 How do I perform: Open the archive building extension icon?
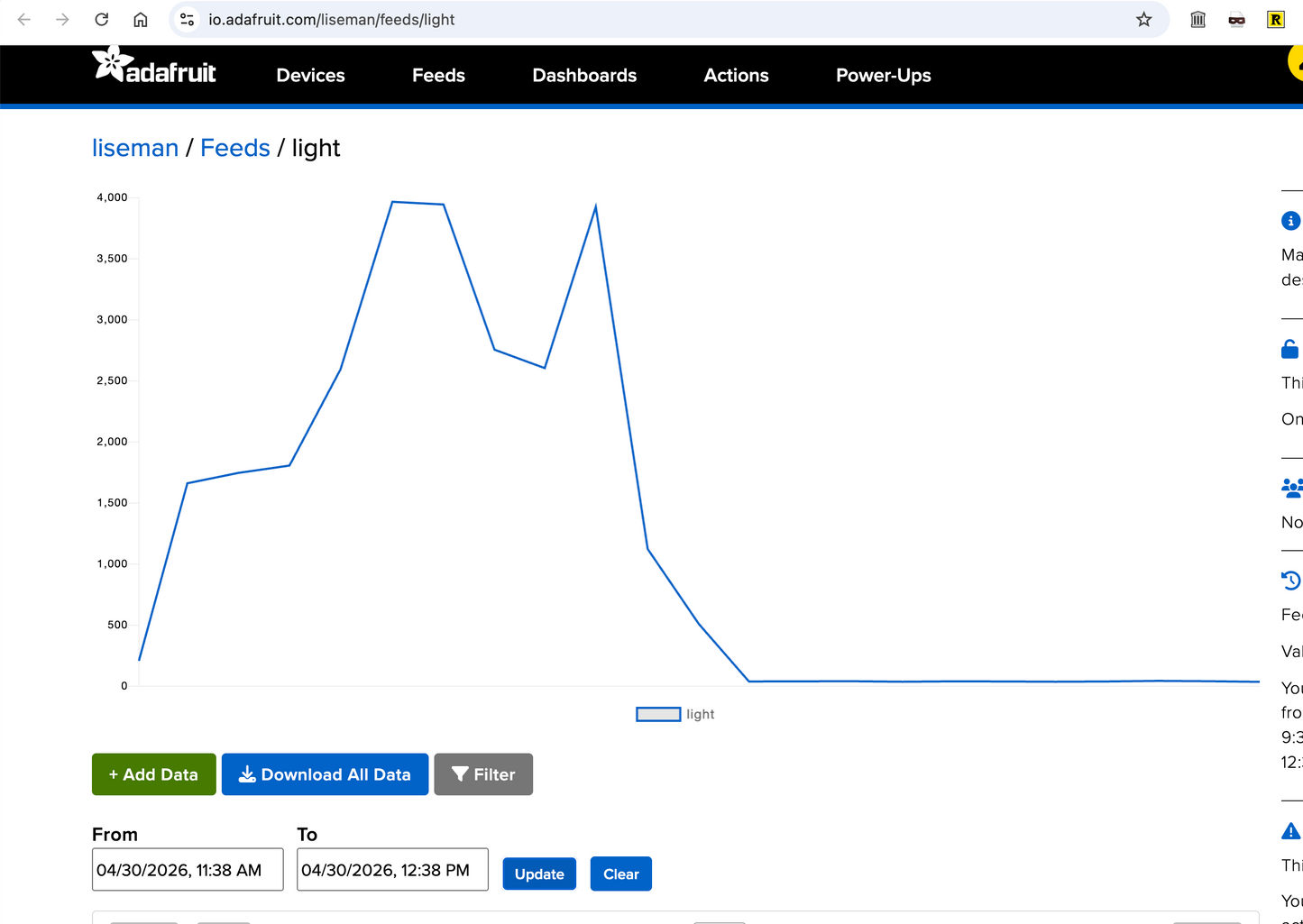coord(1197,19)
